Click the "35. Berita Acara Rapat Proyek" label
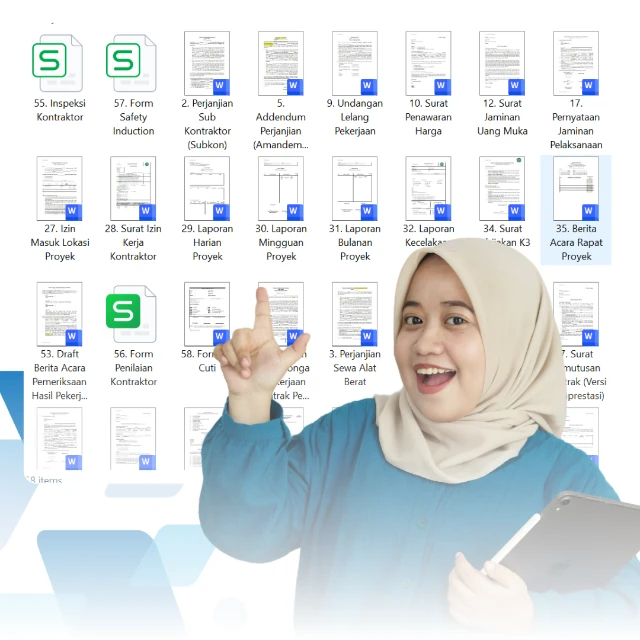 click(576, 242)
